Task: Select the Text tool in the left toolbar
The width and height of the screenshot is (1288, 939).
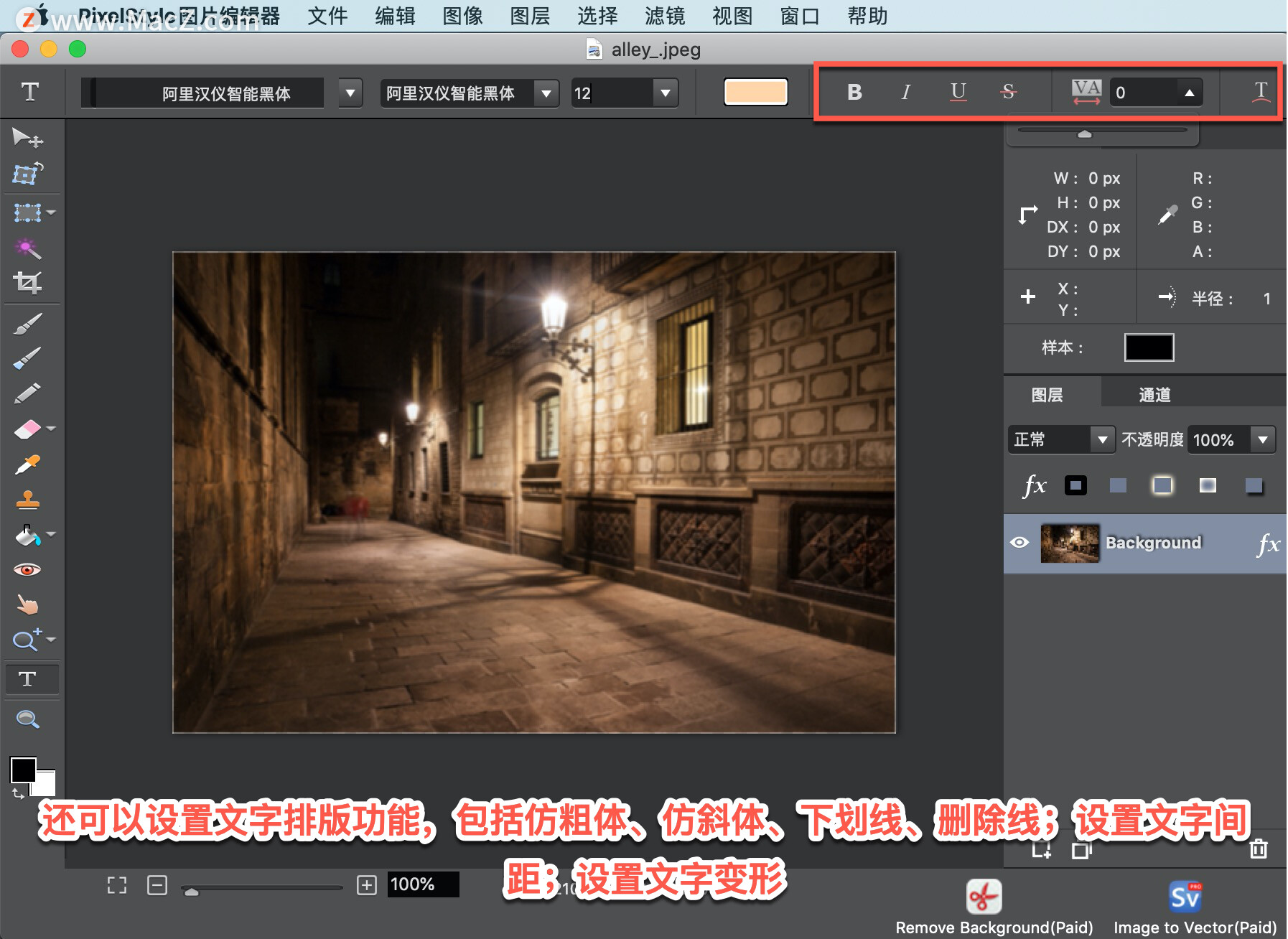Action: (31, 678)
